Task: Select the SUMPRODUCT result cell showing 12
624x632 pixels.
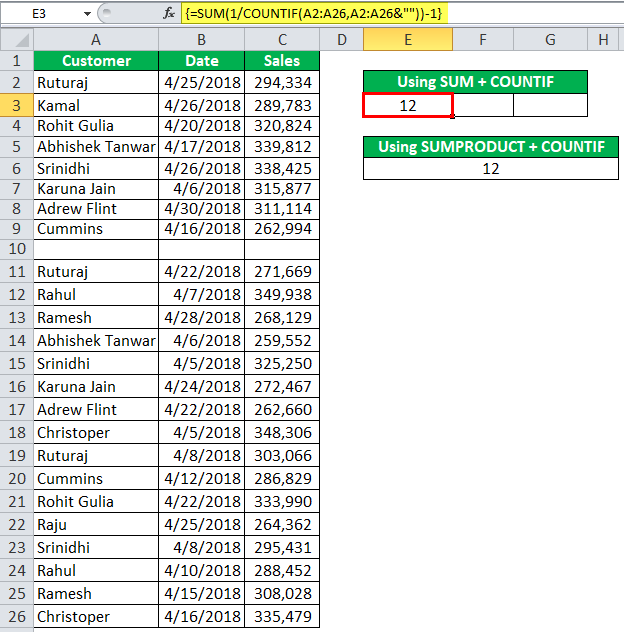Action: (x=491, y=168)
